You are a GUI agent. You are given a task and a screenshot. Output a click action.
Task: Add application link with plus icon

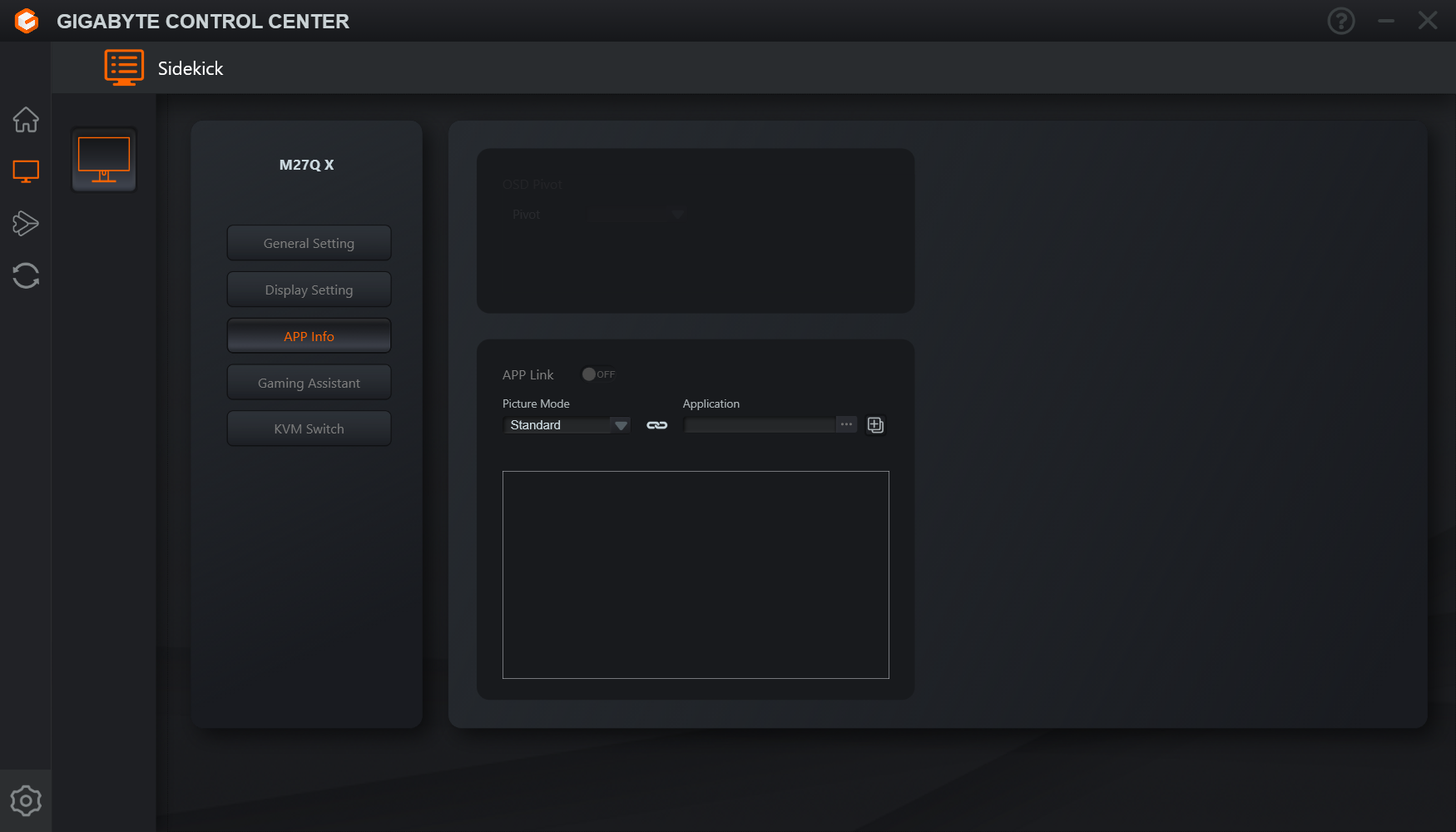(875, 425)
